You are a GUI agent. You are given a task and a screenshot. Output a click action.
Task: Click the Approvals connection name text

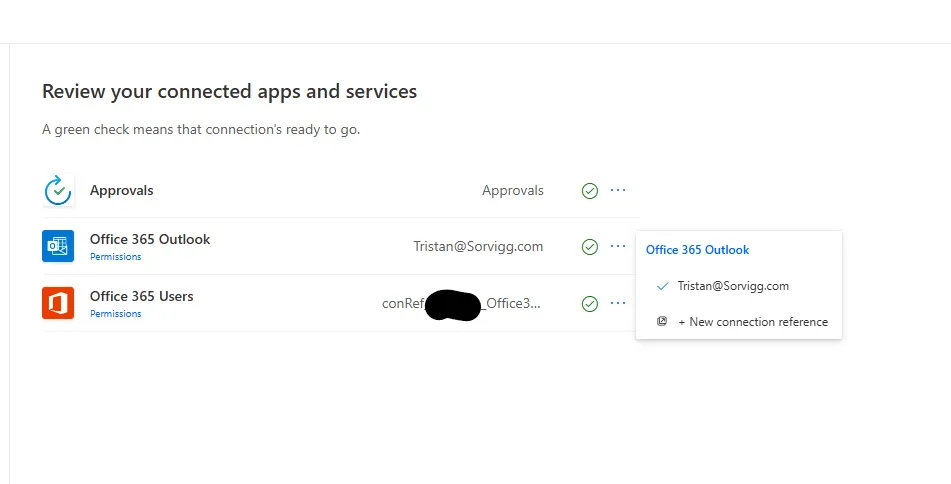coord(512,190)
